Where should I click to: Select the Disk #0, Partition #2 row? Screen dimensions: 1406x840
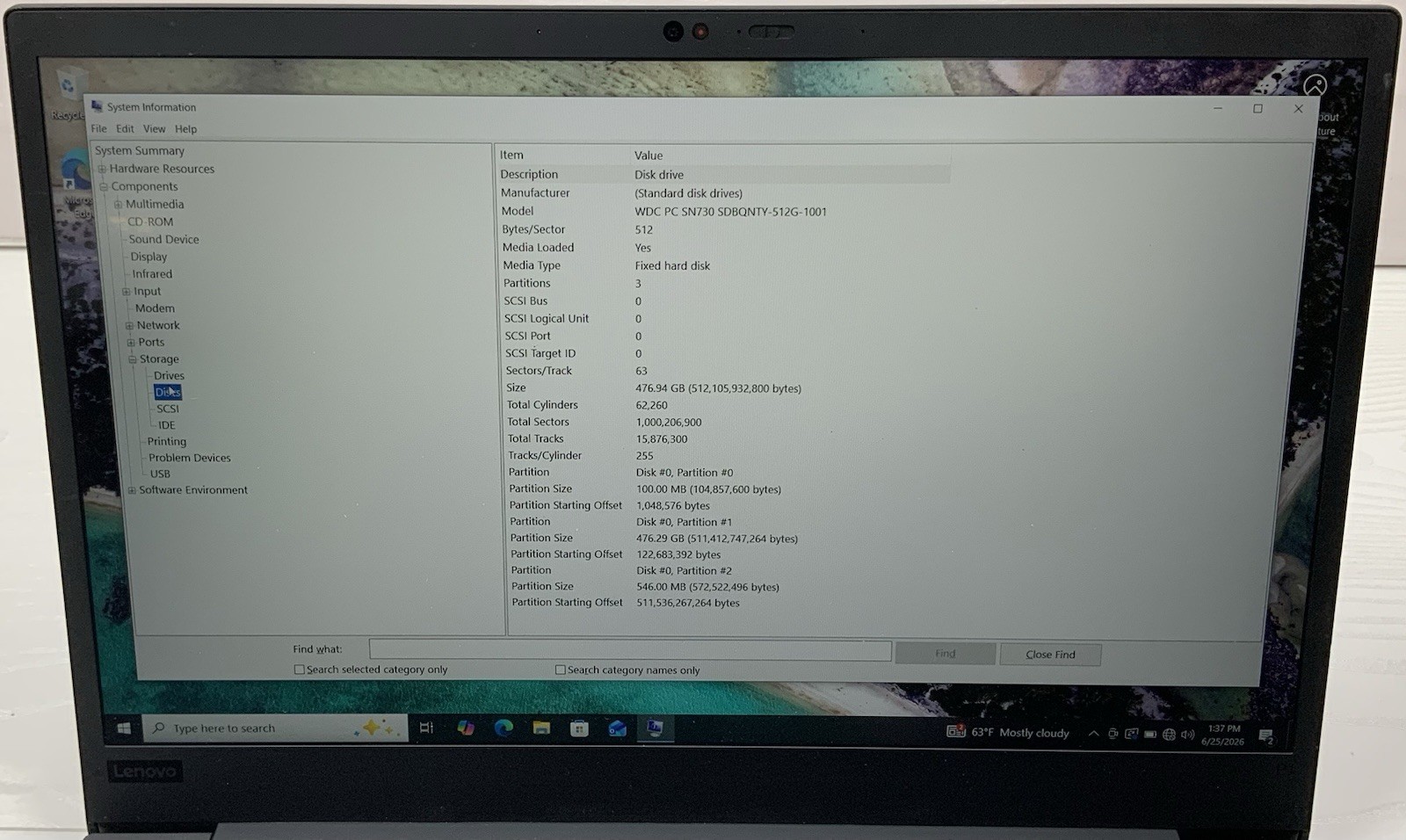620,570
